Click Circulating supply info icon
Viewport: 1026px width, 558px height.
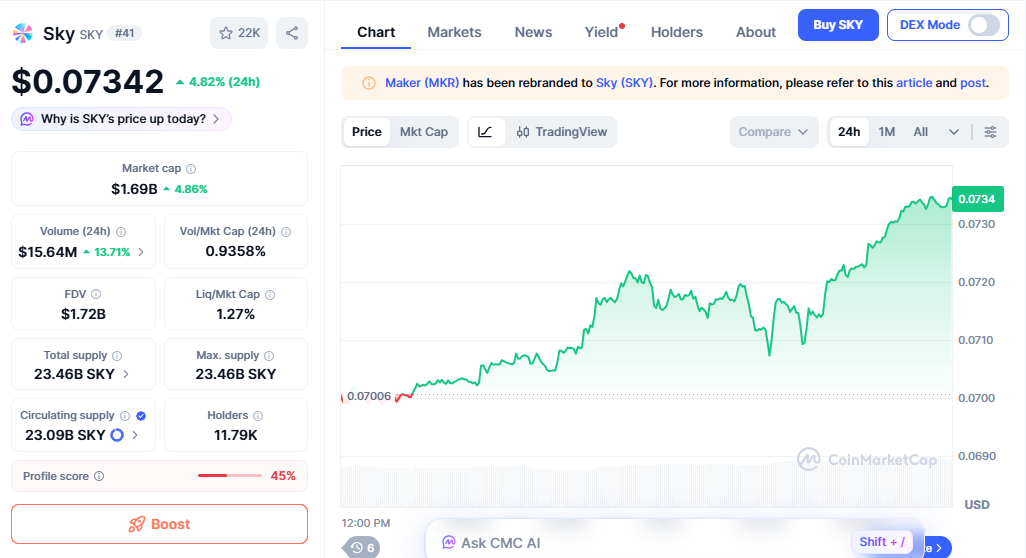tap(125, 415)
